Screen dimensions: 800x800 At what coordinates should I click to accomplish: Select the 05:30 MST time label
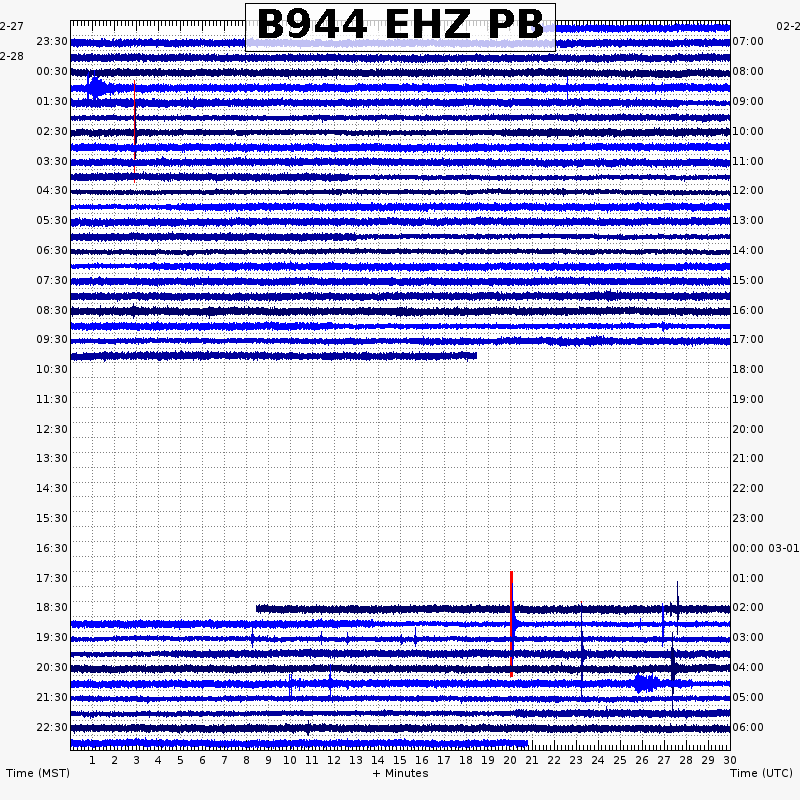[52, 221]
